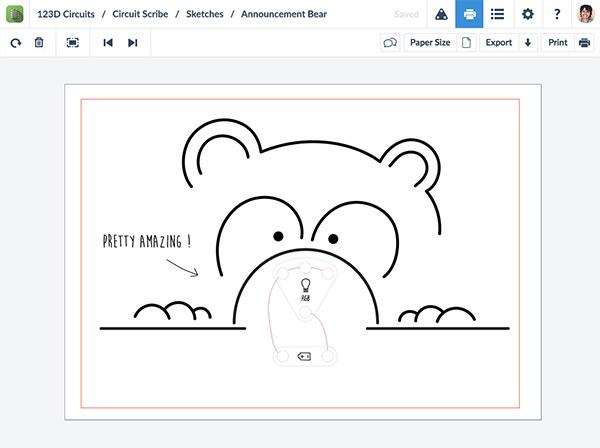
Task: Jump to the next page
Action: (132, 43)
